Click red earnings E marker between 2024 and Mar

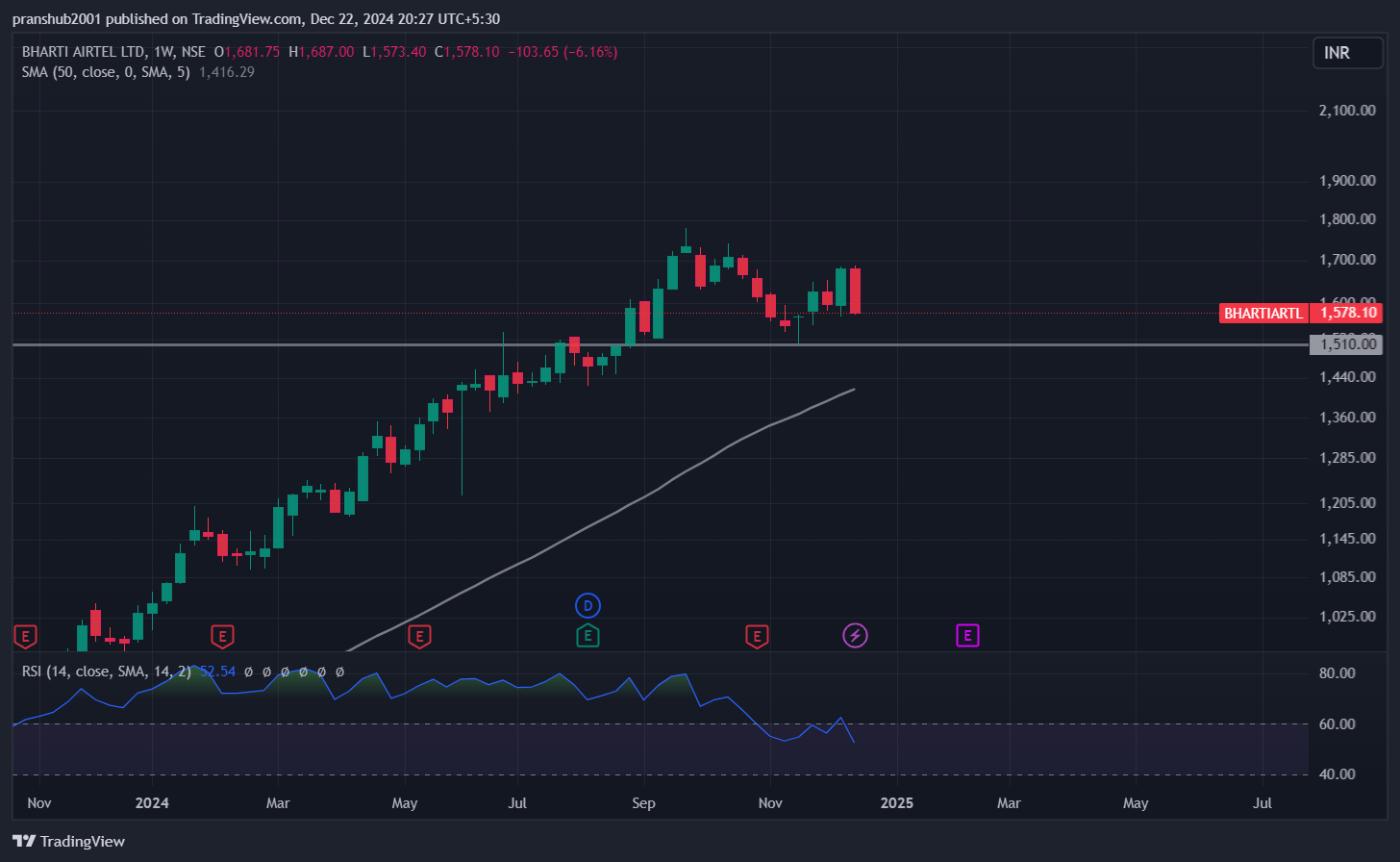coord(222,636)
